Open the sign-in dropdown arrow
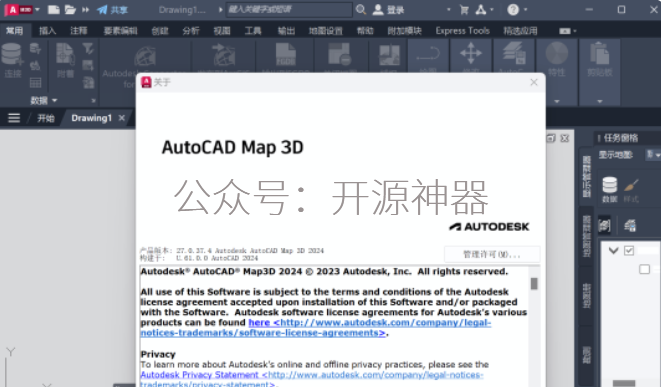 click(449, 9)
